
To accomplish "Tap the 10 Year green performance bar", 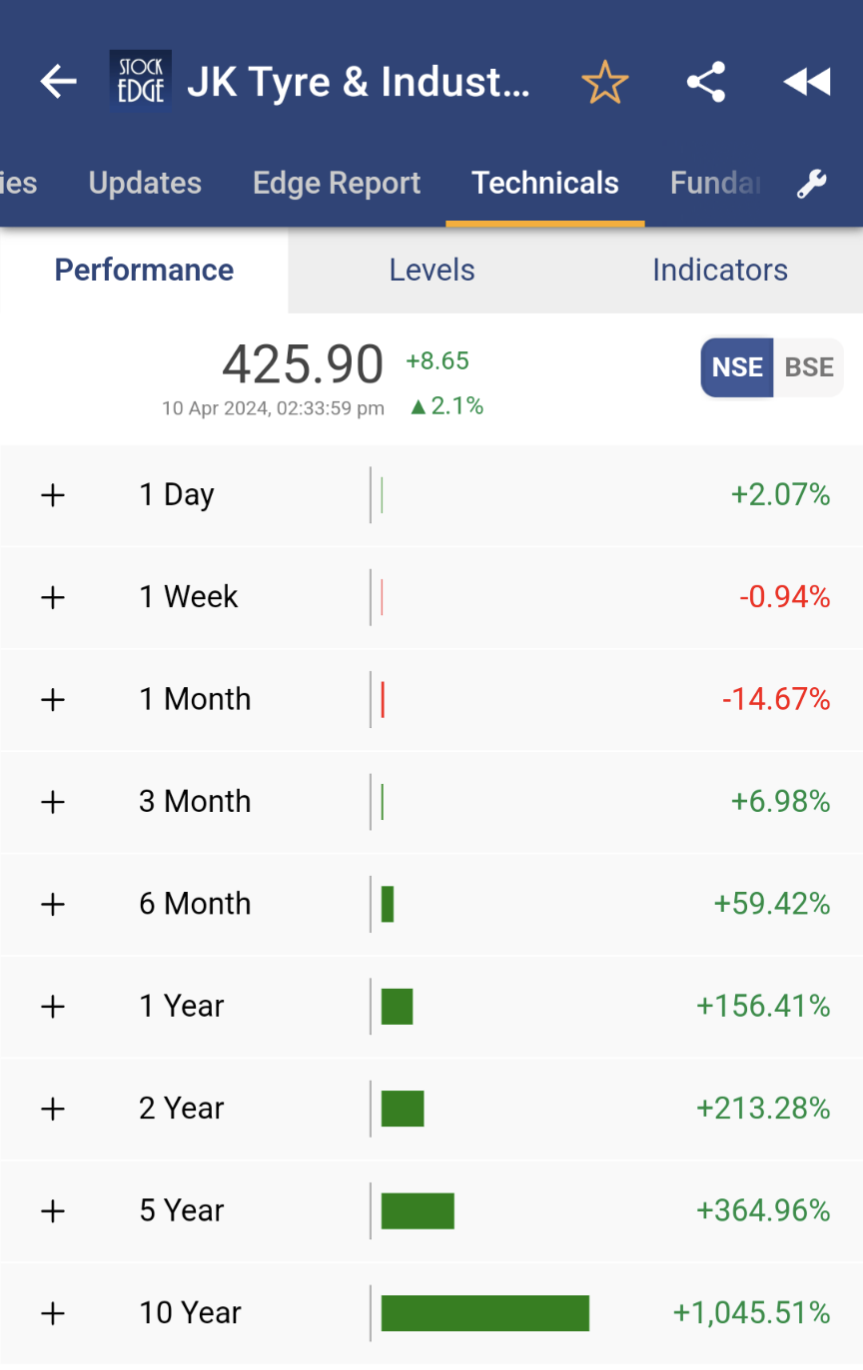I will (485, 1313).
